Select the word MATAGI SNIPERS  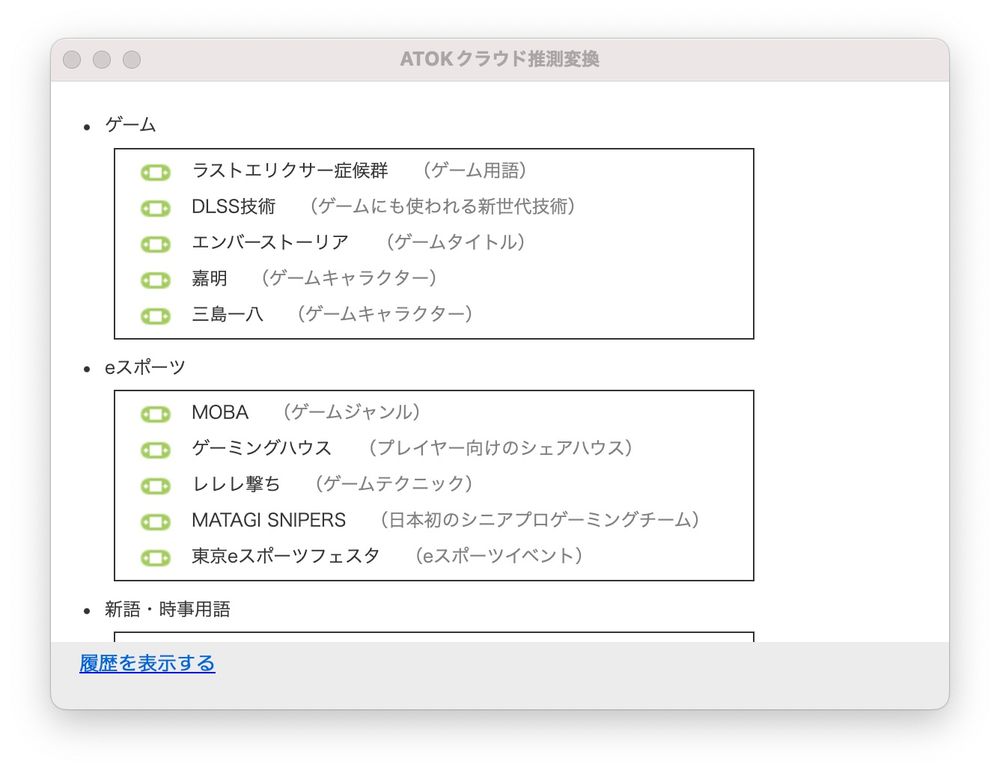coord(268,519)
